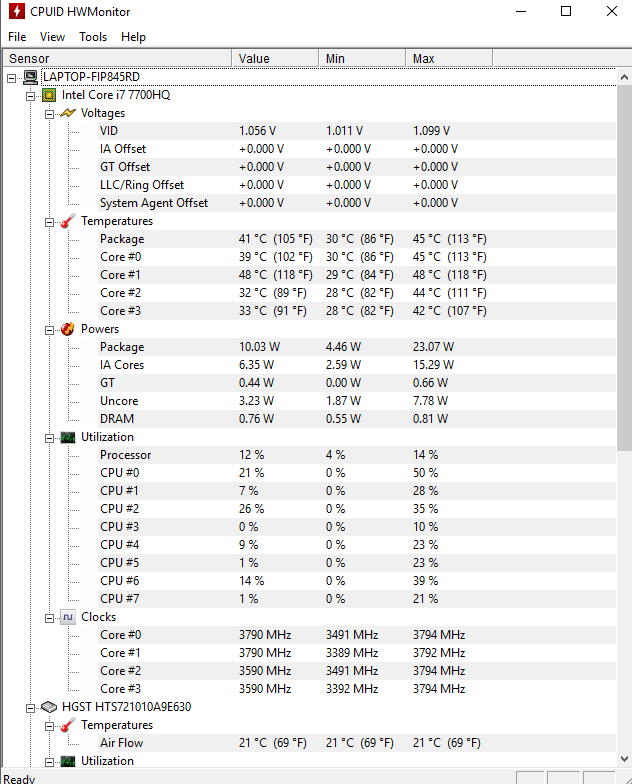Collapse the Powers section

tap(49, 329)
